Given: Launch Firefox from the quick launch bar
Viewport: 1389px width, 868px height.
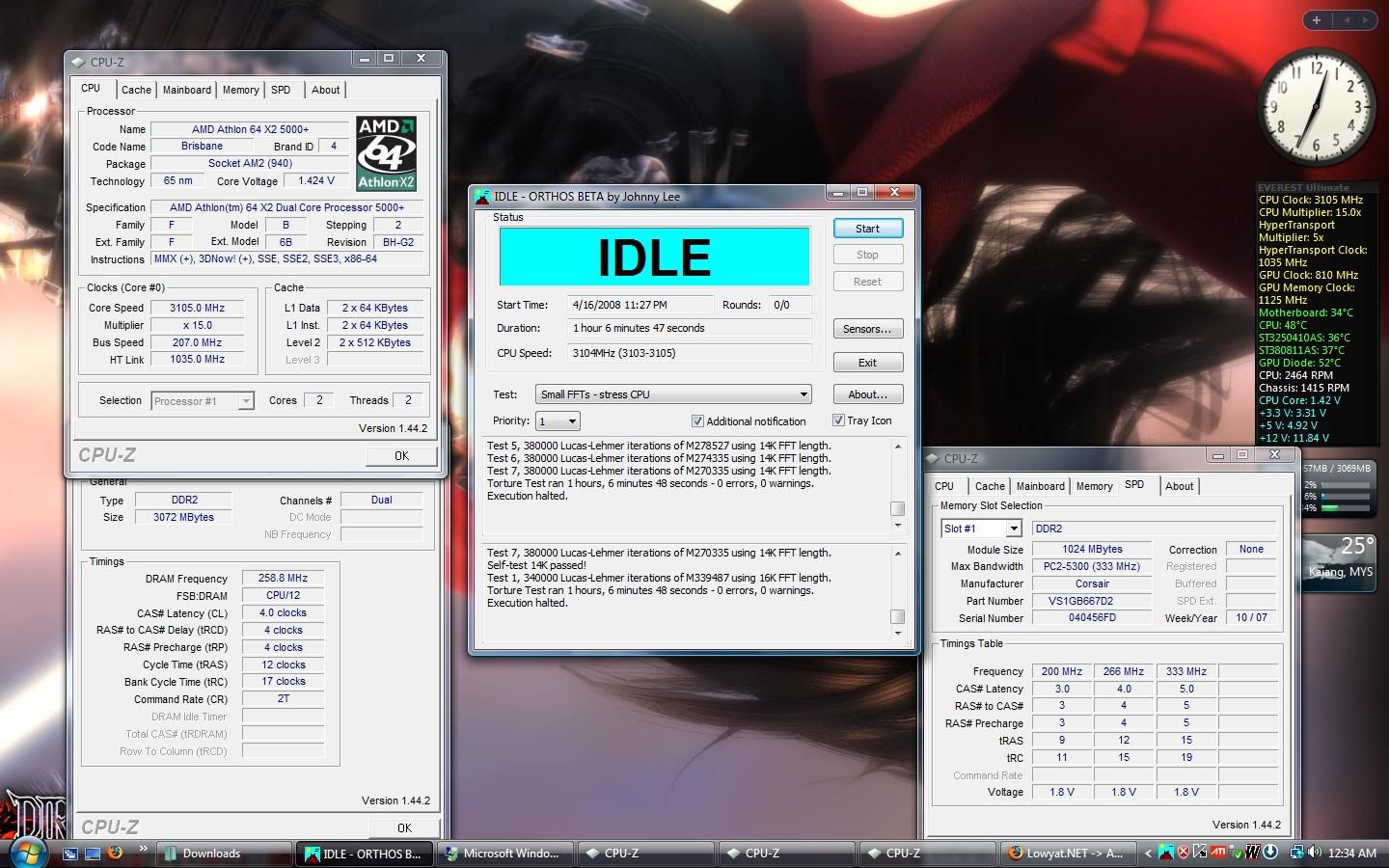Looking at the screenshot, I should coord(116,854).
